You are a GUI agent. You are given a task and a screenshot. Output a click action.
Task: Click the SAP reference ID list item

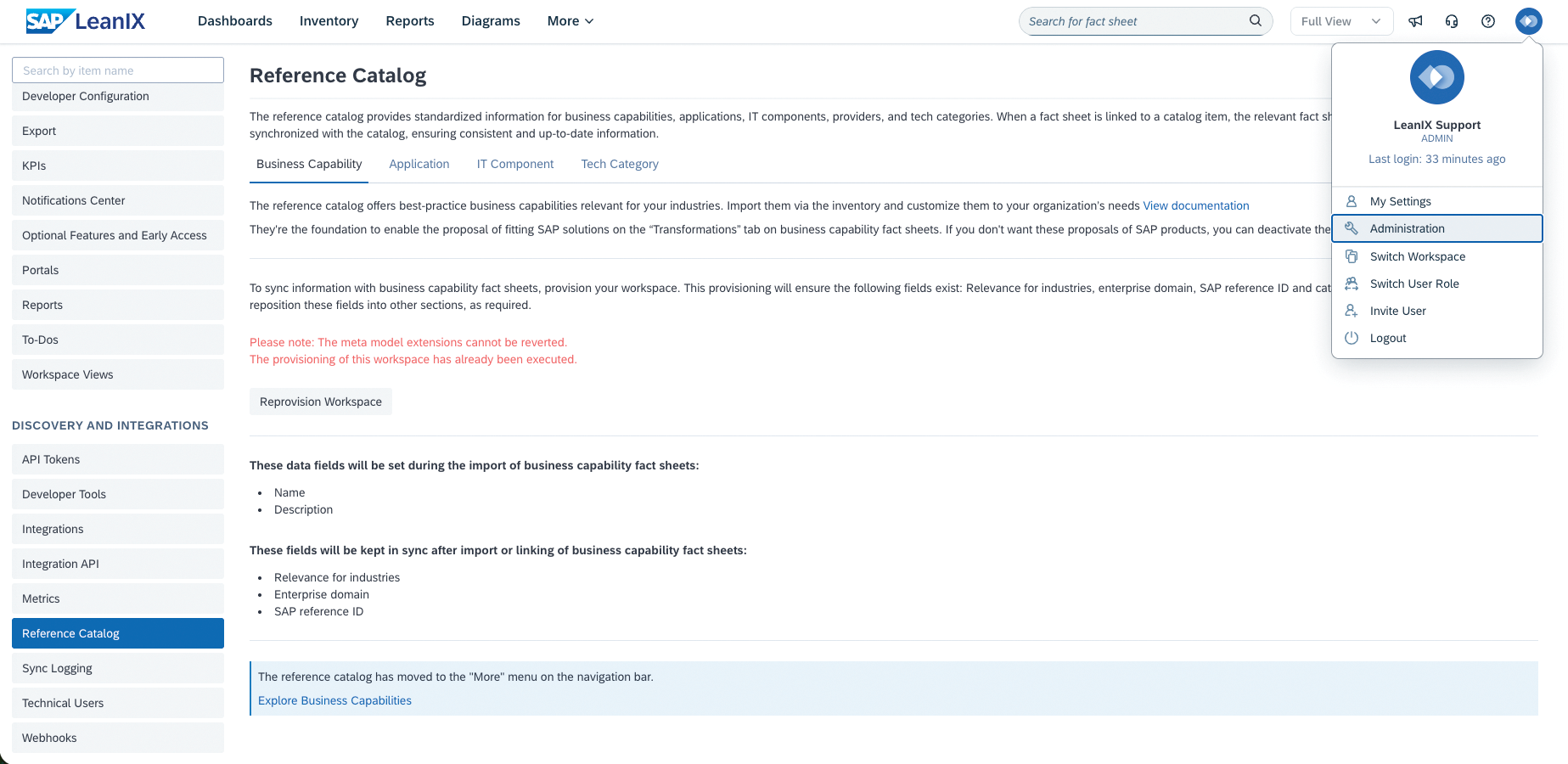tap(318, 611)
